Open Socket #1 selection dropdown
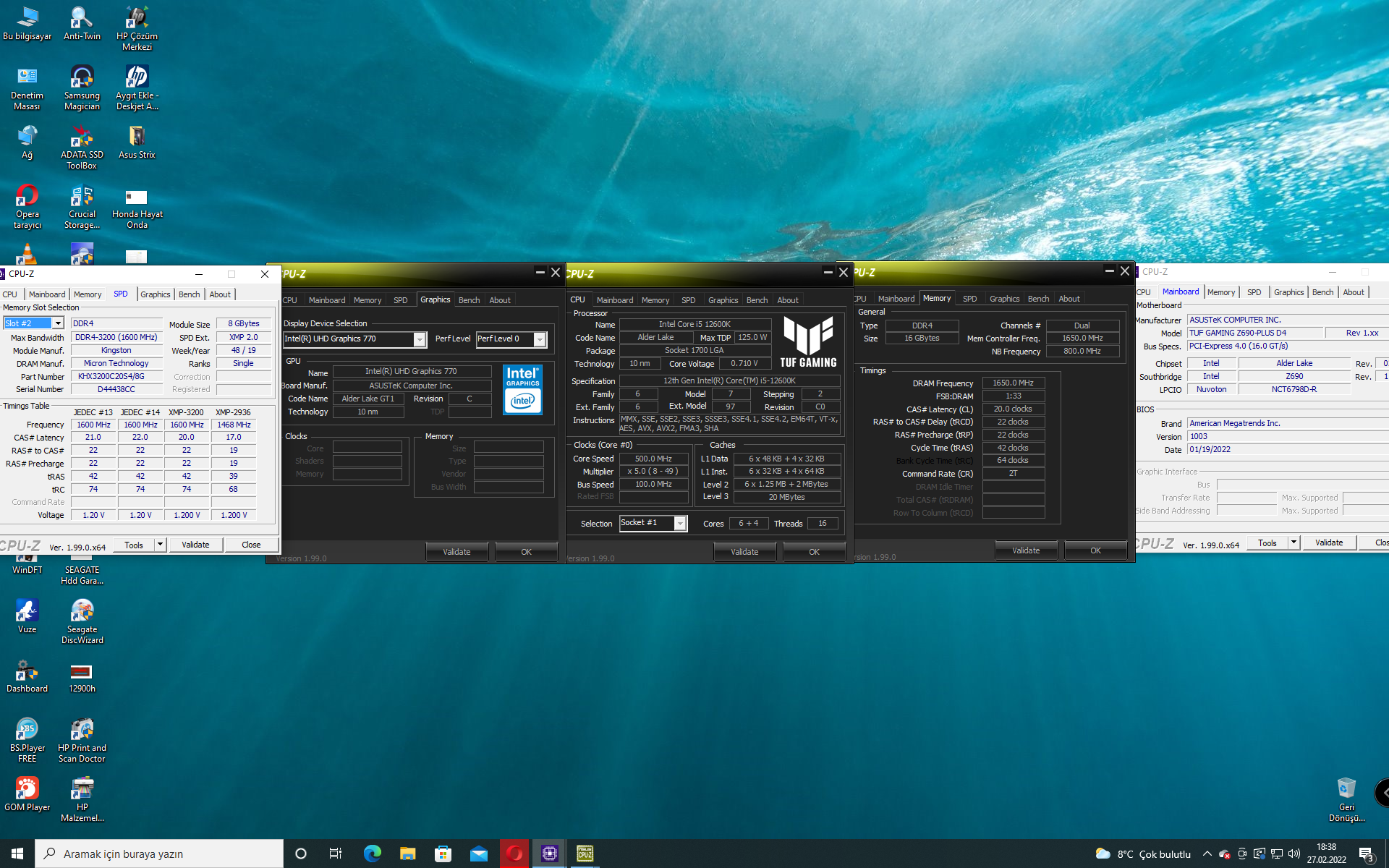The image size is (1389, 868). pyautogui.click(x=680, y=523)
